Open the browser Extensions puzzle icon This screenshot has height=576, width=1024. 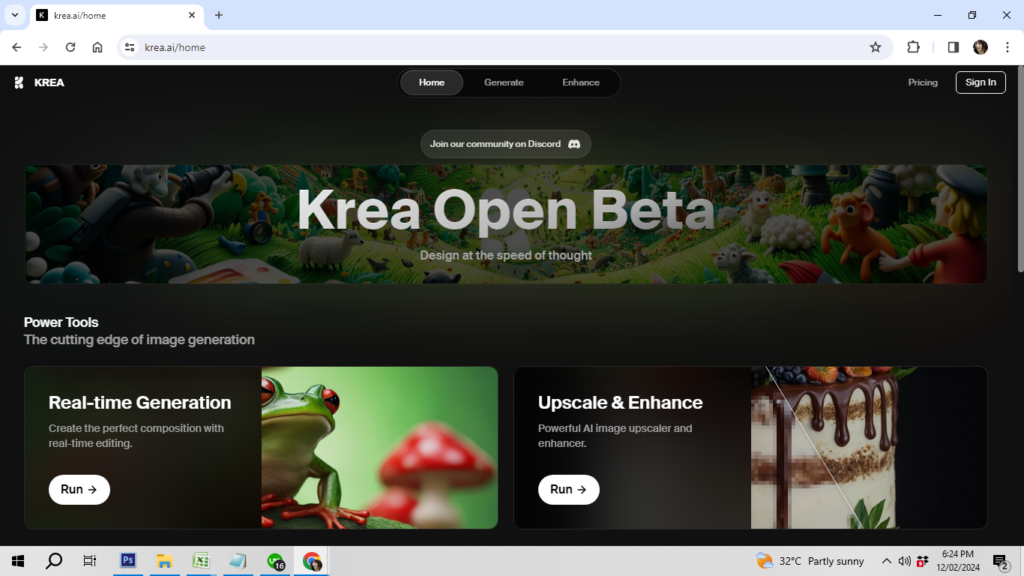point(913,47)
